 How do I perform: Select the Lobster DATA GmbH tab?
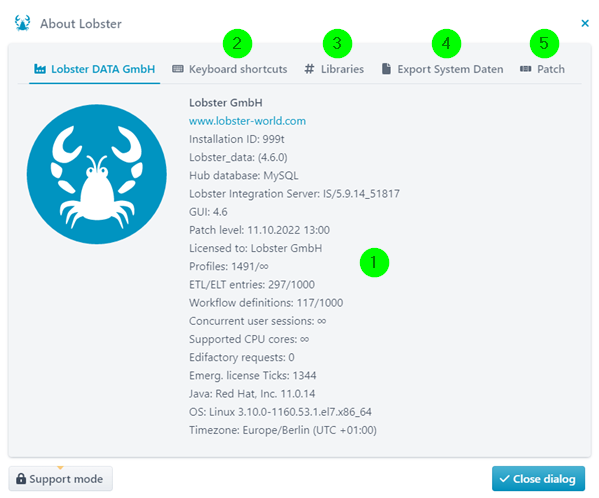95,69
